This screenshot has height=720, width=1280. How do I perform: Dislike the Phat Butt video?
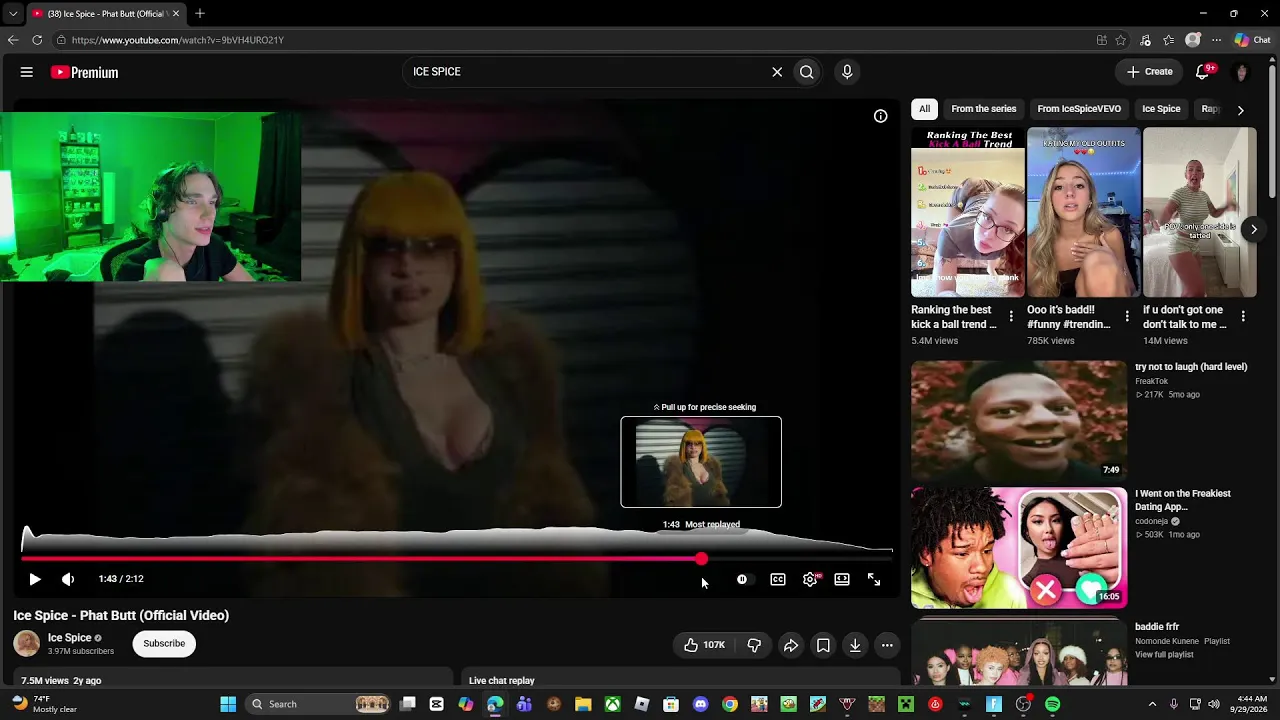click(x=754, y=645)
